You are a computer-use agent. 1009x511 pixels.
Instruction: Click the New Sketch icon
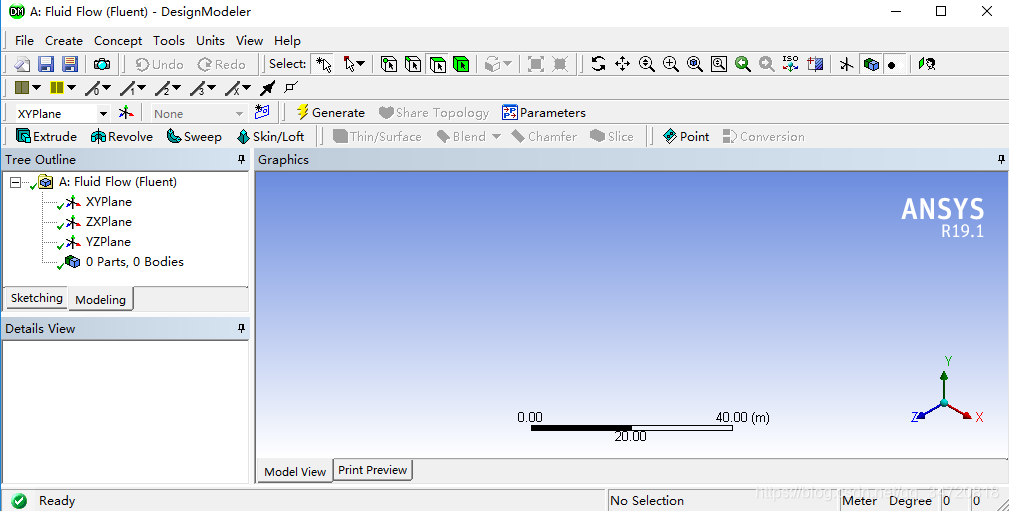tap(261, 113)
